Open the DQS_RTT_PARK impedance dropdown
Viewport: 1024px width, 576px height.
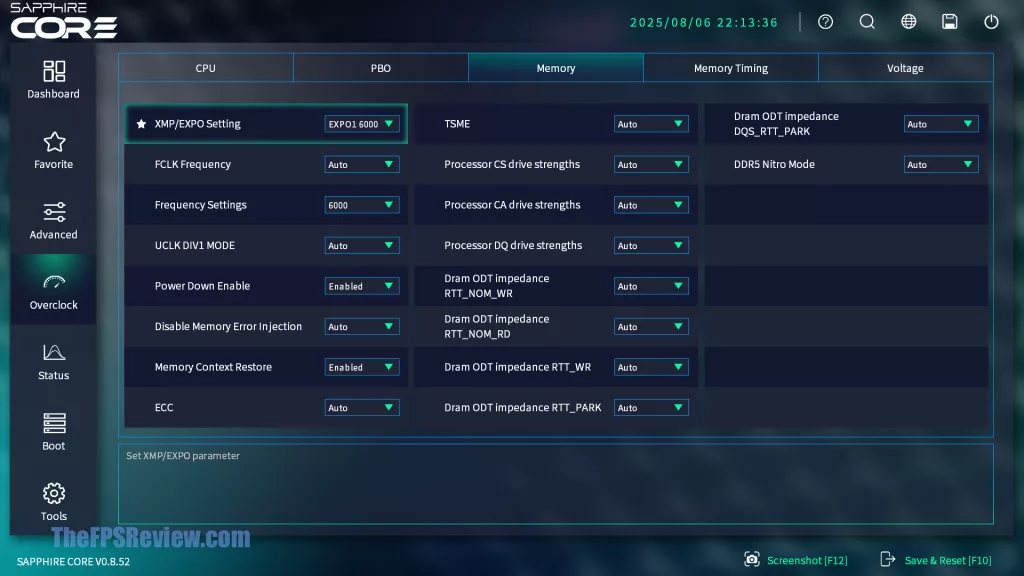(x=941, y=124)
